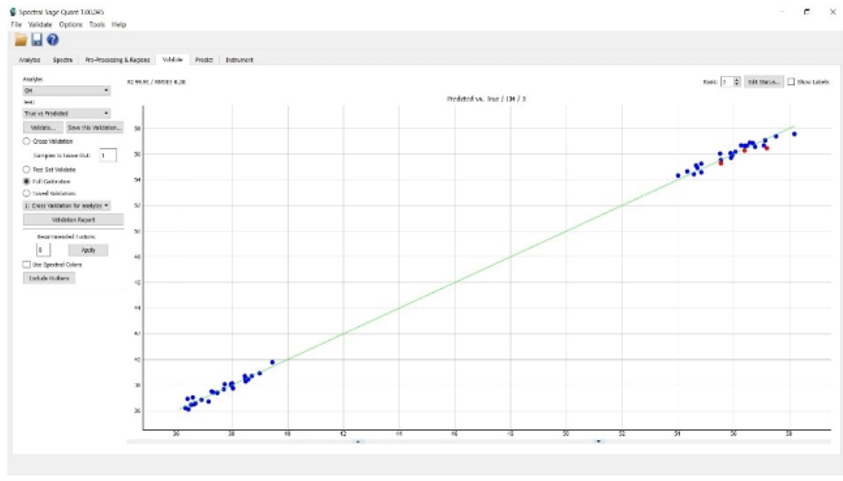Click the Edit Status... button
Screen dimensions: 843x481
pos(763,82)
